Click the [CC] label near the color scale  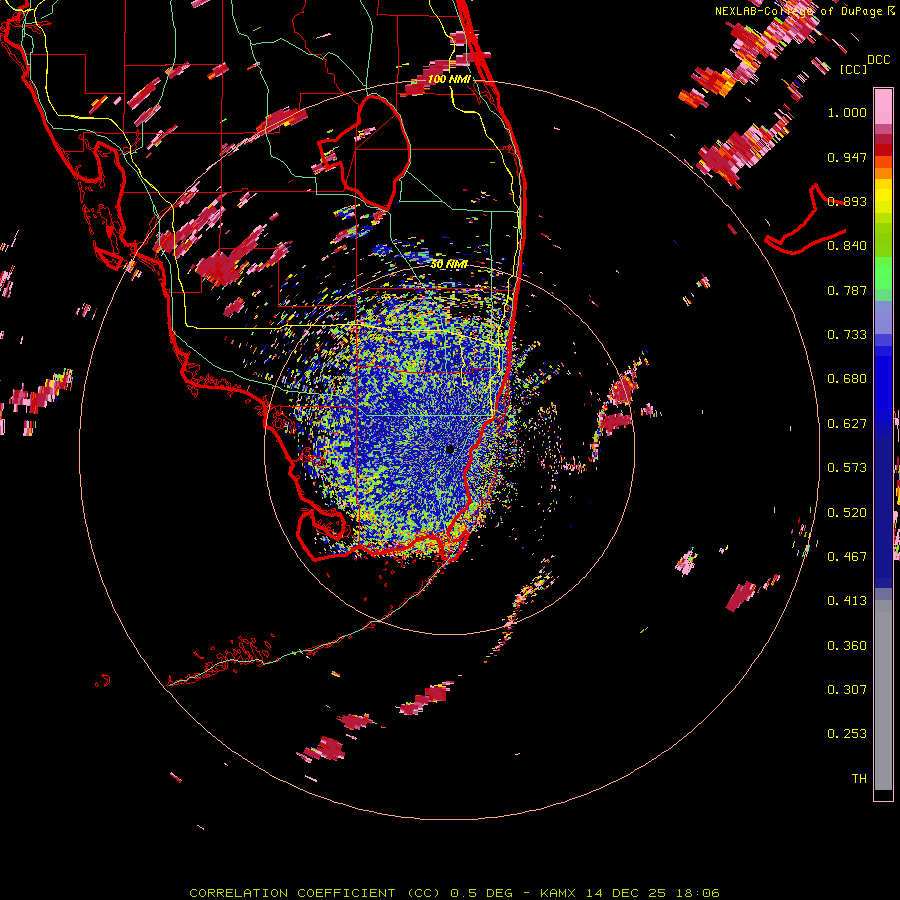pyautogui.click(x=853, y=69)
